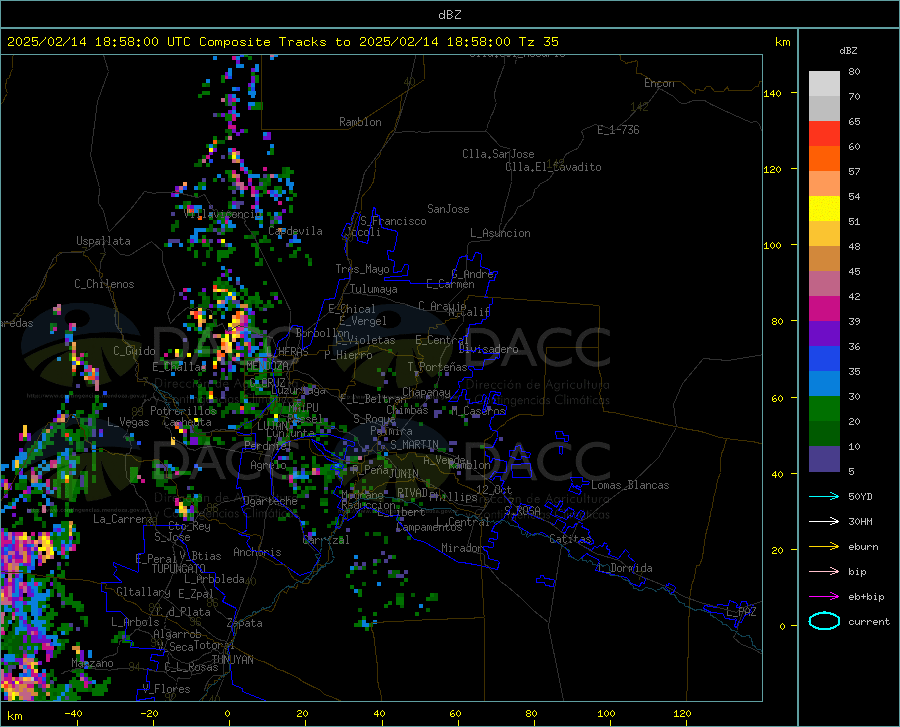Viewport: 900px width, 727px height.
Task: Click the 'TUNUYAN' place label
Action: pos(232,660)
